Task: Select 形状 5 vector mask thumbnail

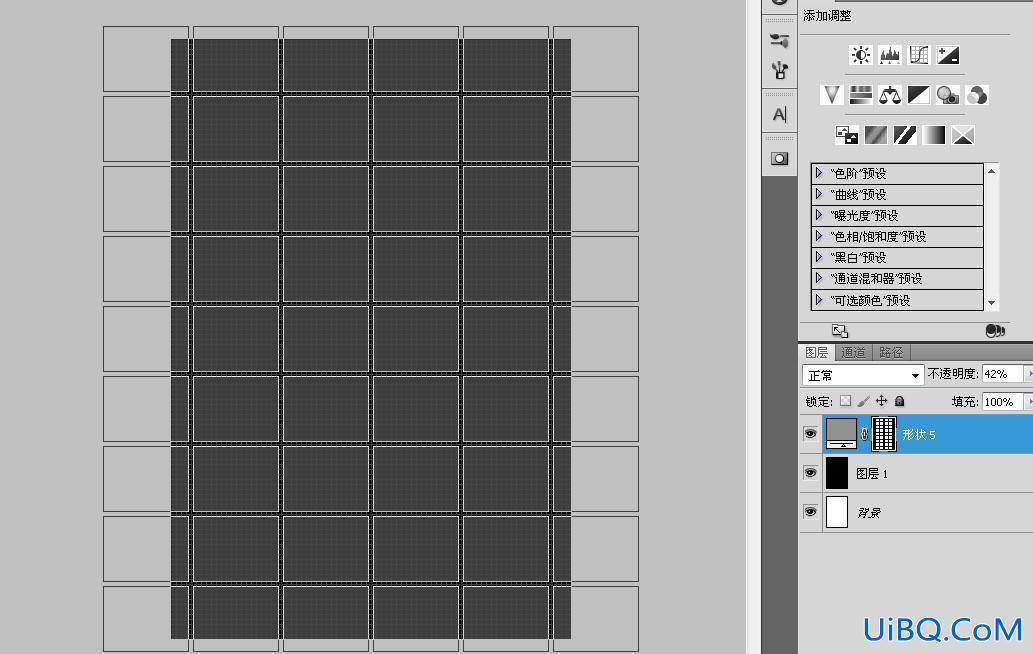Action: click(884, 434)
